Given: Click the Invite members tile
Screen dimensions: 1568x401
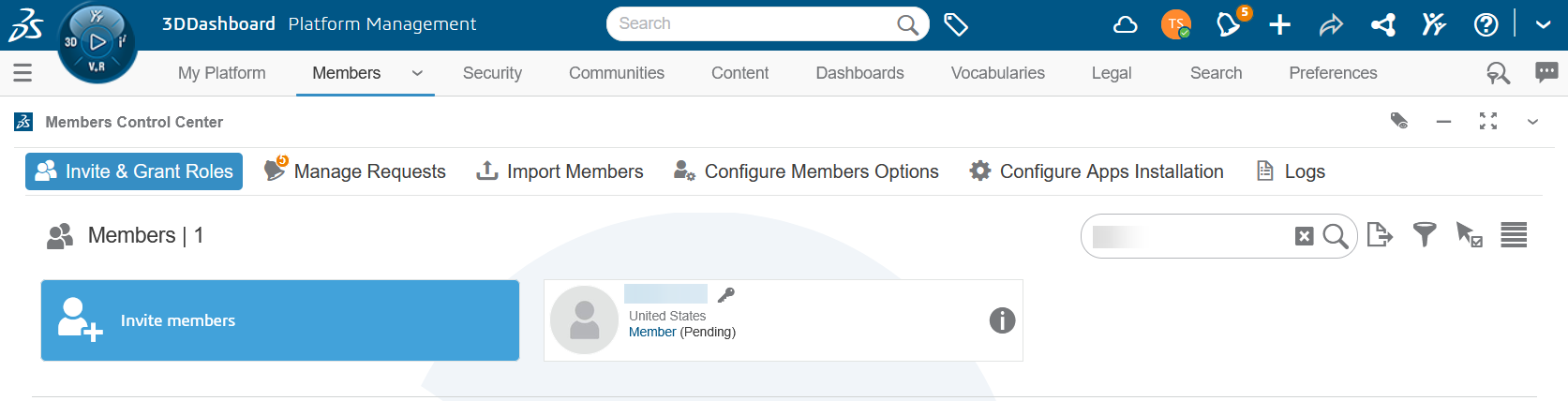Looking at the screenshot, I should tap(280, 320).
